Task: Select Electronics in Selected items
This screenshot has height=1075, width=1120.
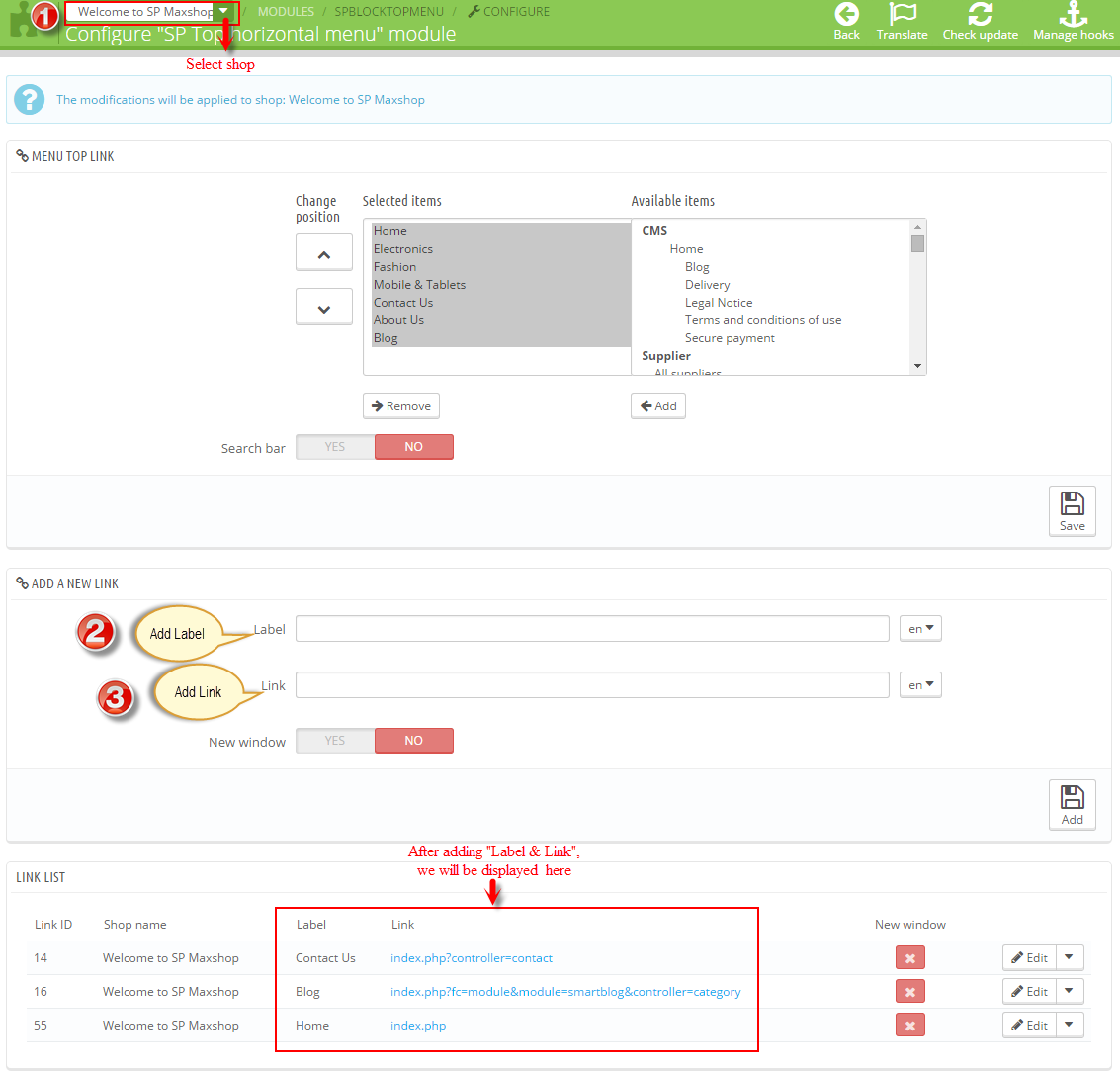Action: click(x=501, y=249)
